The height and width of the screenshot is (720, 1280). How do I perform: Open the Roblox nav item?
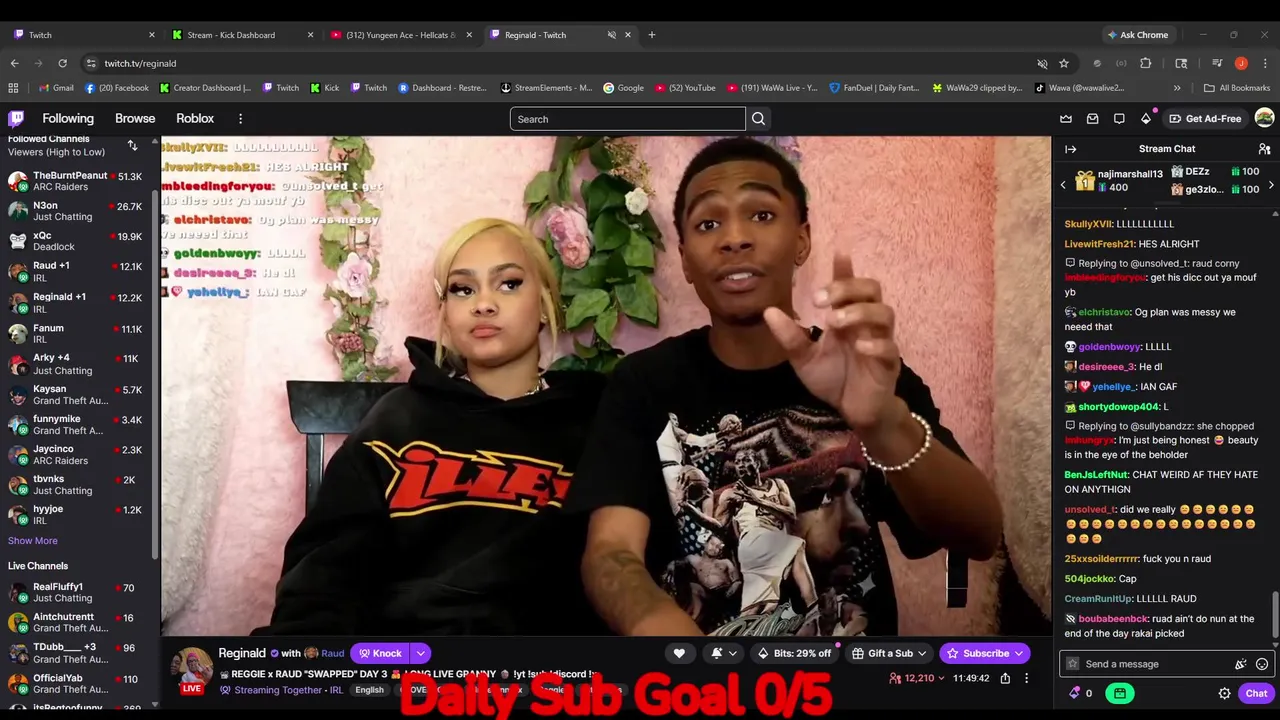pyautogui.click(x=195, y=119)
